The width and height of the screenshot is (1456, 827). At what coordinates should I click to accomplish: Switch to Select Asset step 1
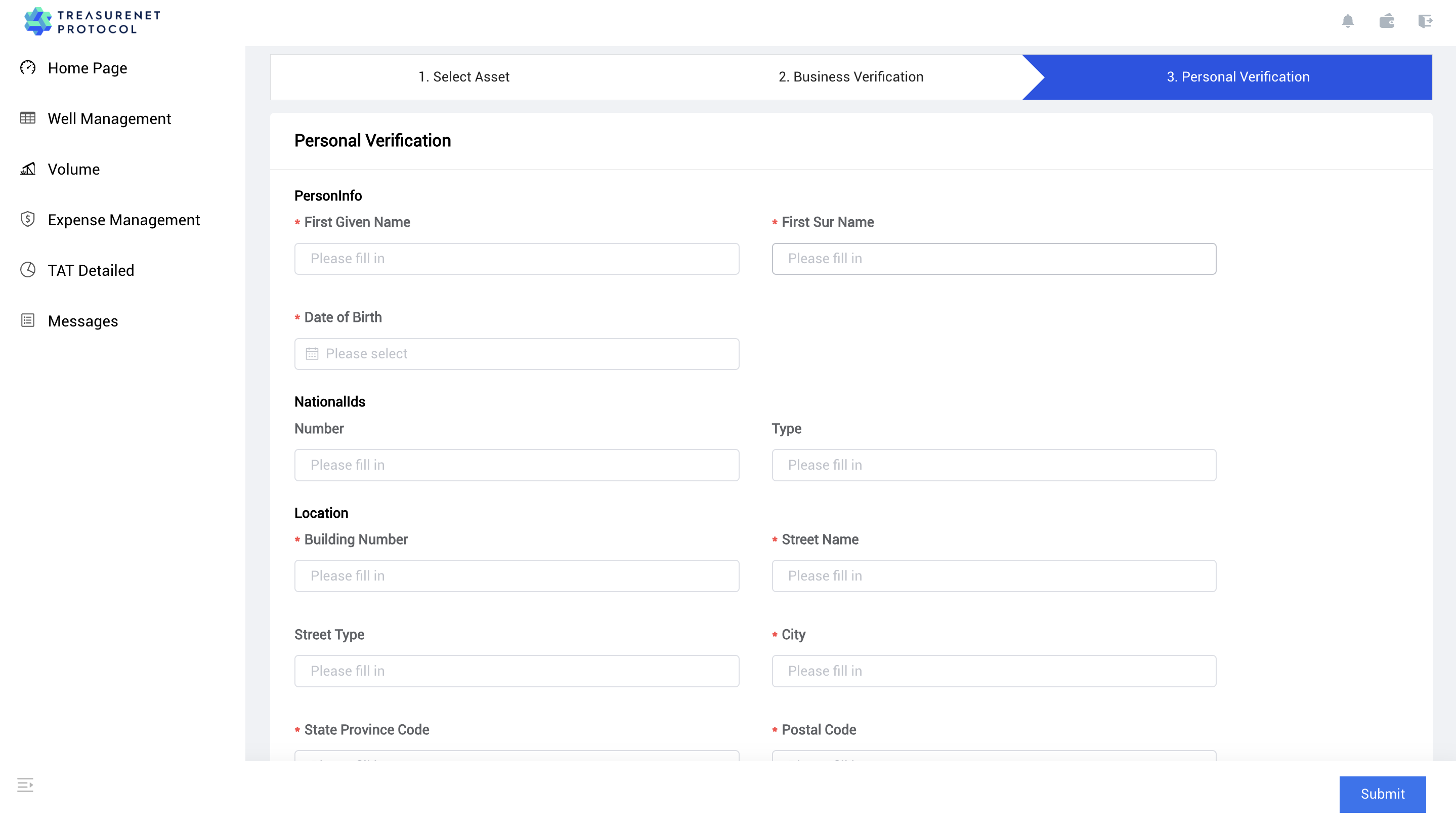coord(463,76)
